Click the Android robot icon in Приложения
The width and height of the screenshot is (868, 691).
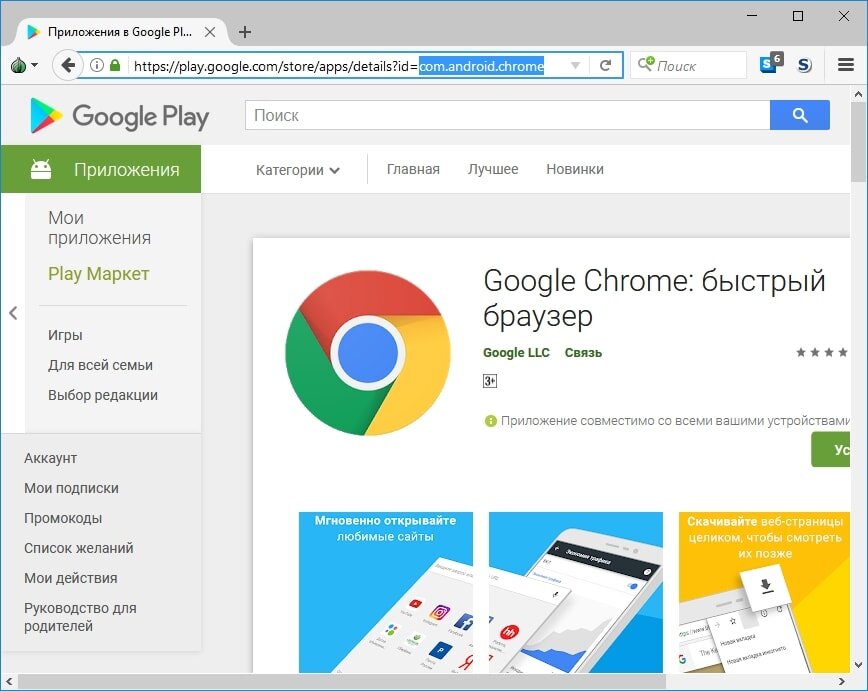click(41, 169)
